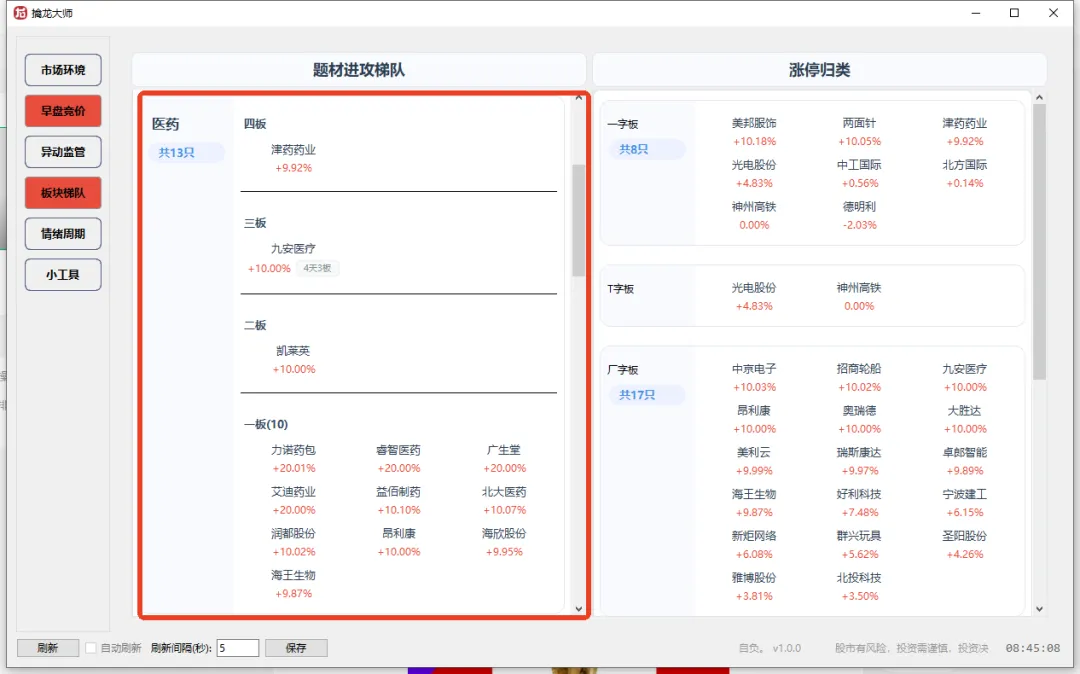Click the app logo icon in title bar
The height and width of the screenshot is (674, 1080).
coord(21,12)
